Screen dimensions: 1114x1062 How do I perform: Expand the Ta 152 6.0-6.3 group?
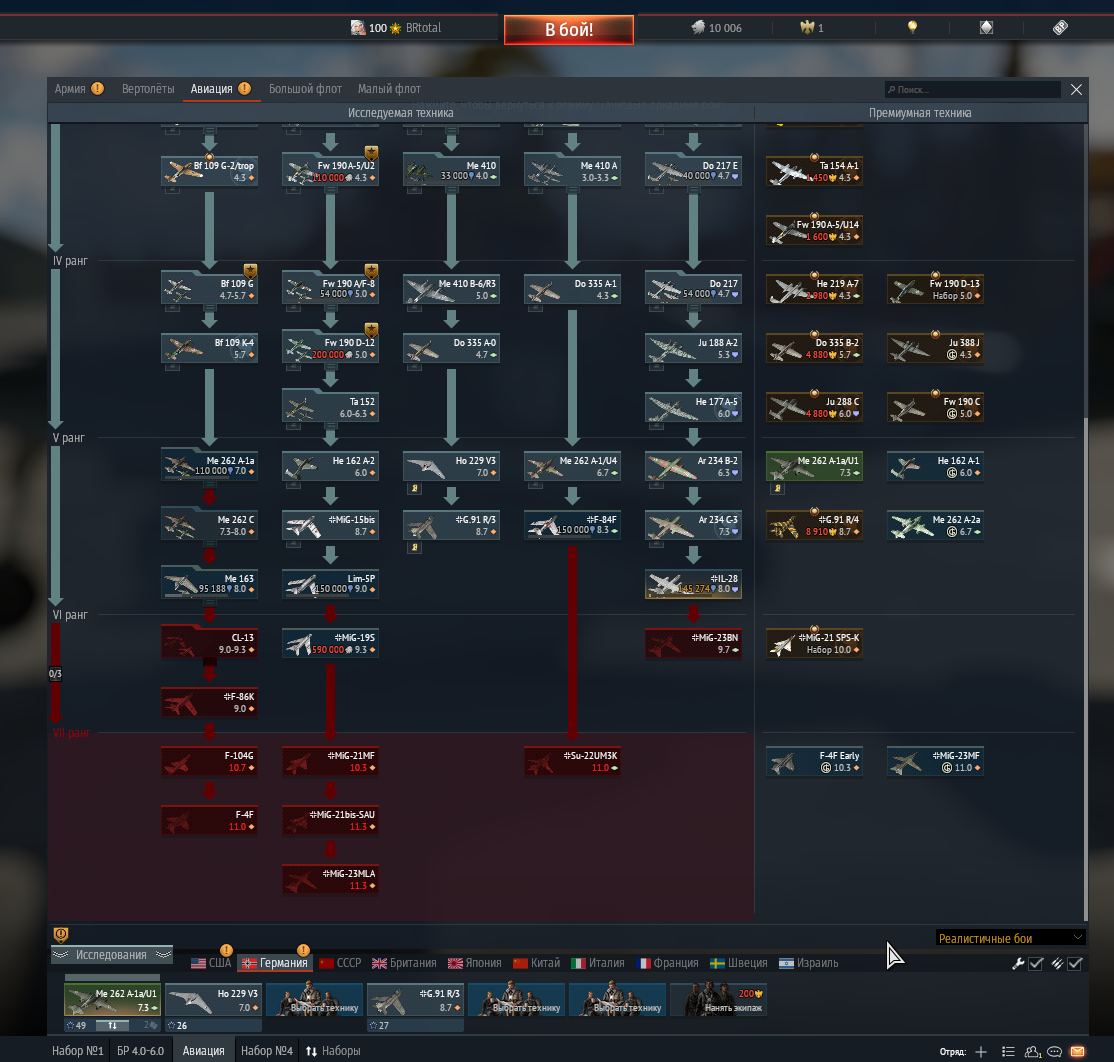(x=330, y=406)
